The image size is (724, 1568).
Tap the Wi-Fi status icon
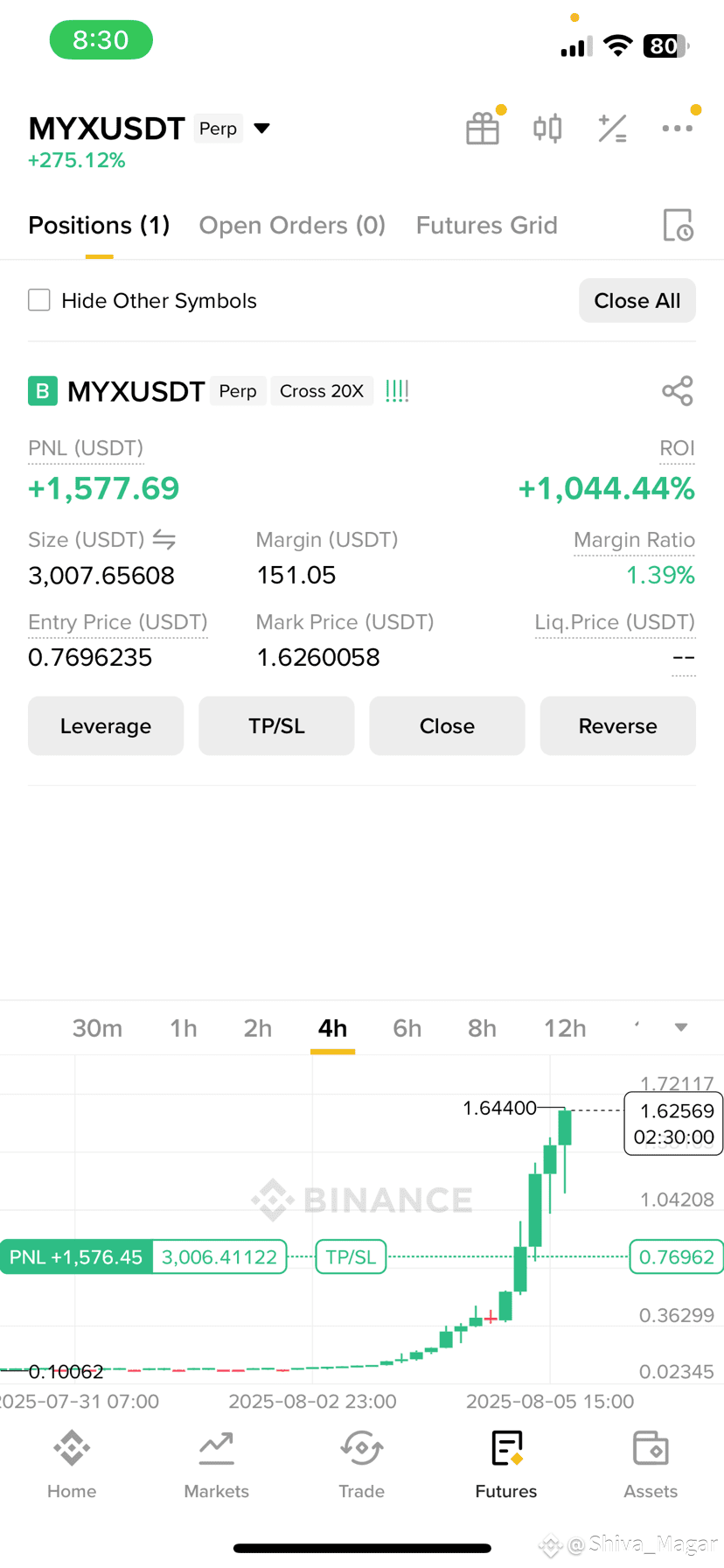618,45
